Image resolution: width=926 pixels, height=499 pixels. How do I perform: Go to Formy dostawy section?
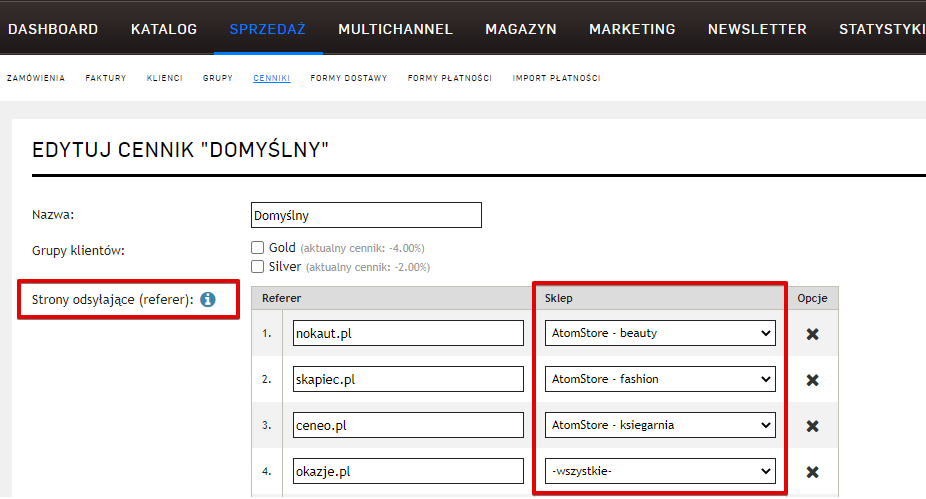pyautogui.click(x=349, y=78)
